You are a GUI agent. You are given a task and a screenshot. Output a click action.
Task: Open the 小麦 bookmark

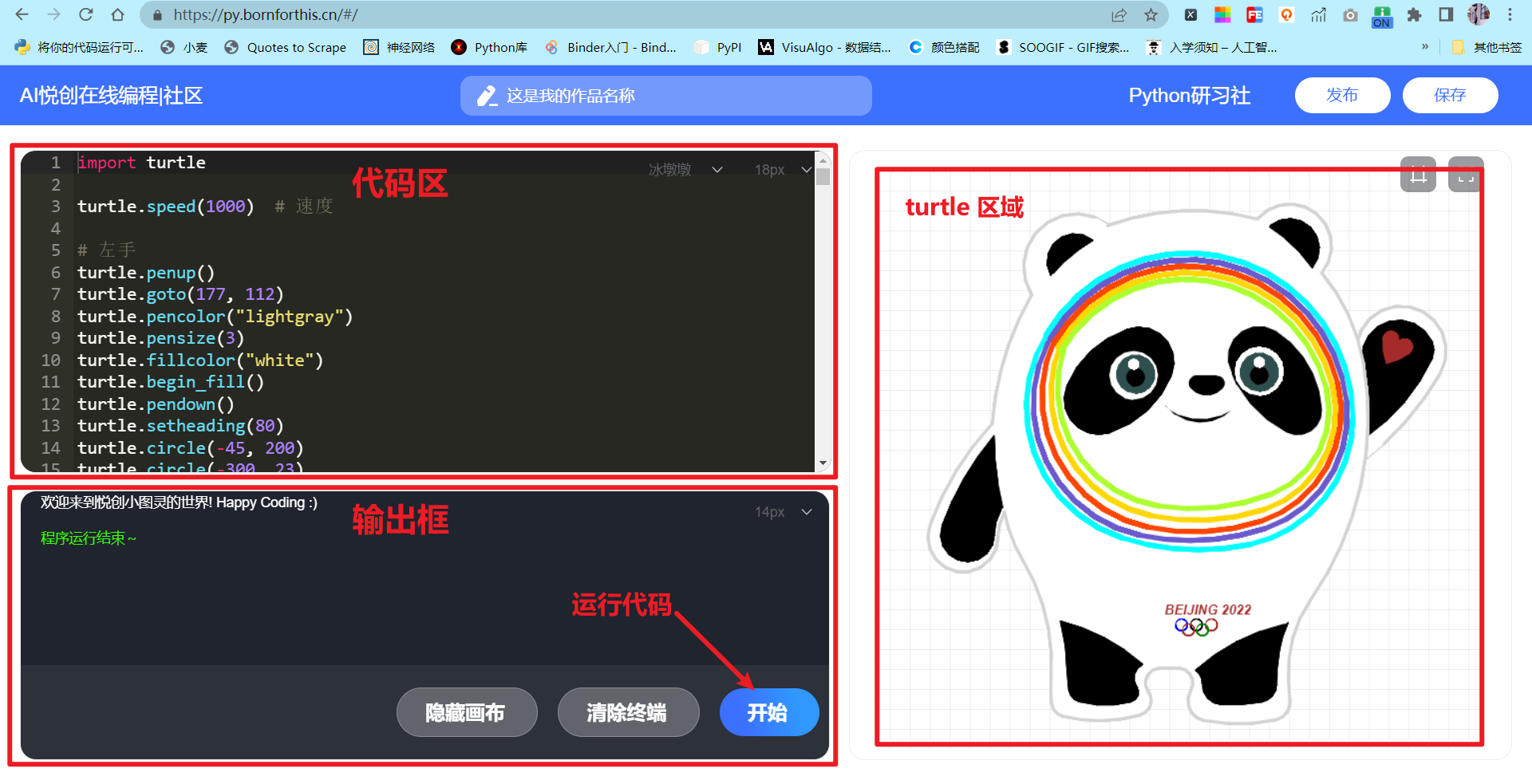[x=184, y=47]
